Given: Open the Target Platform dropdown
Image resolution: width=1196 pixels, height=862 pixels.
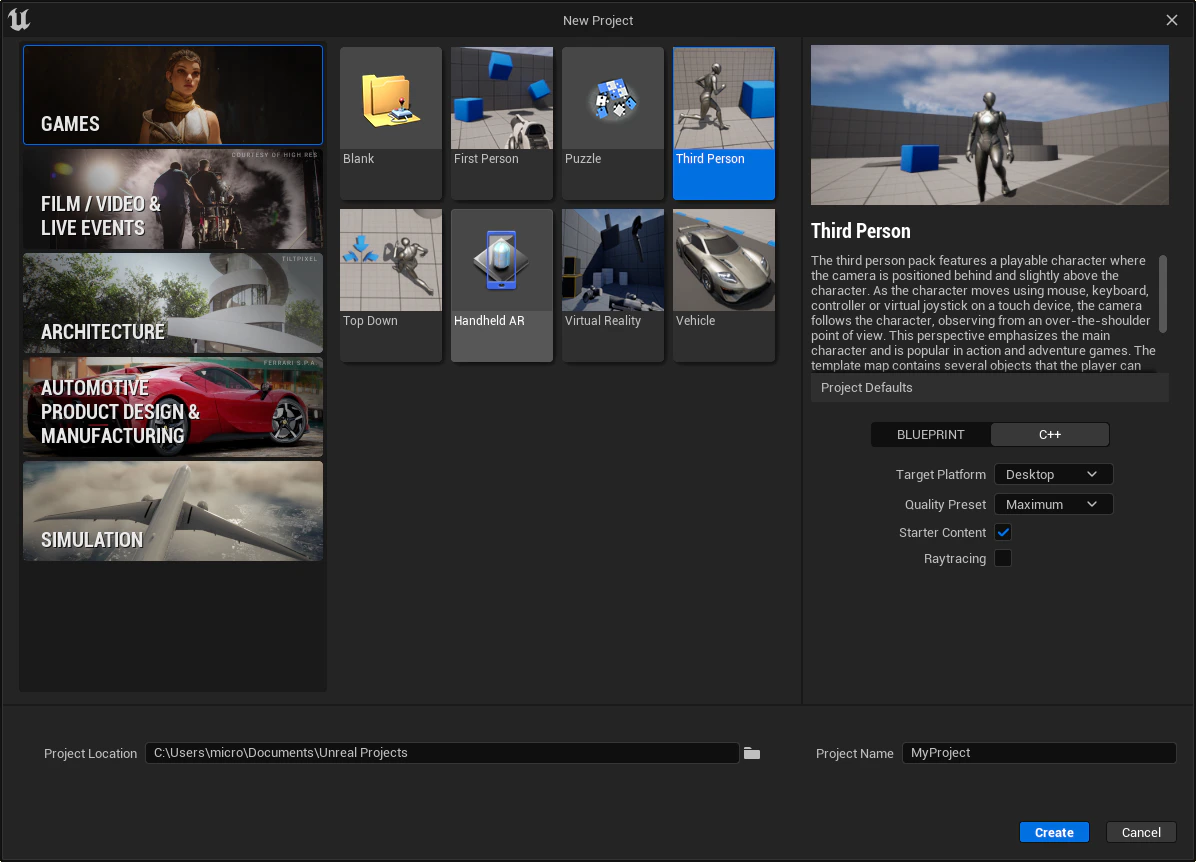Looking at the screenshot, I should click(1053, 475).
